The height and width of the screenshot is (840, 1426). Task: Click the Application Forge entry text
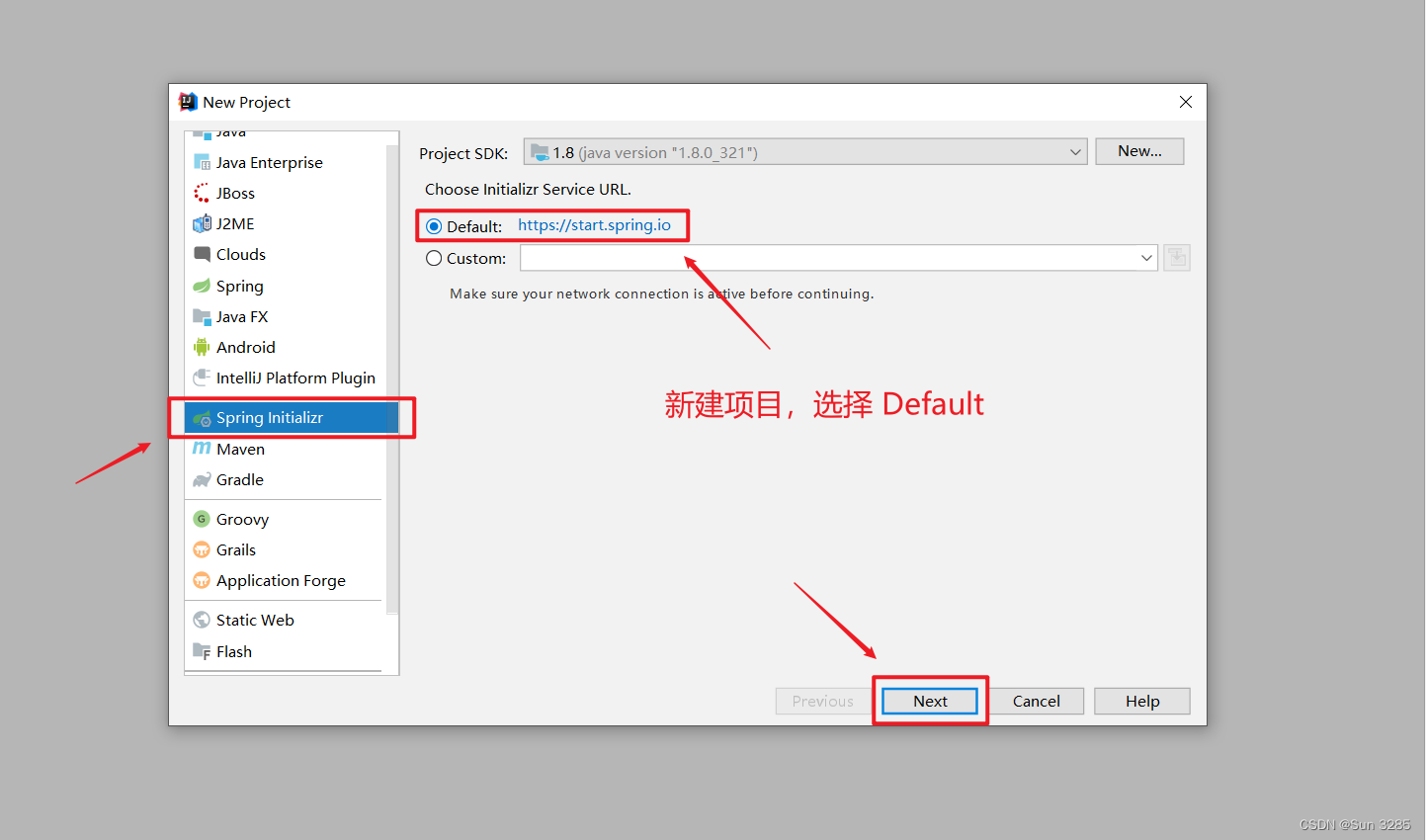tap(281, 580)
